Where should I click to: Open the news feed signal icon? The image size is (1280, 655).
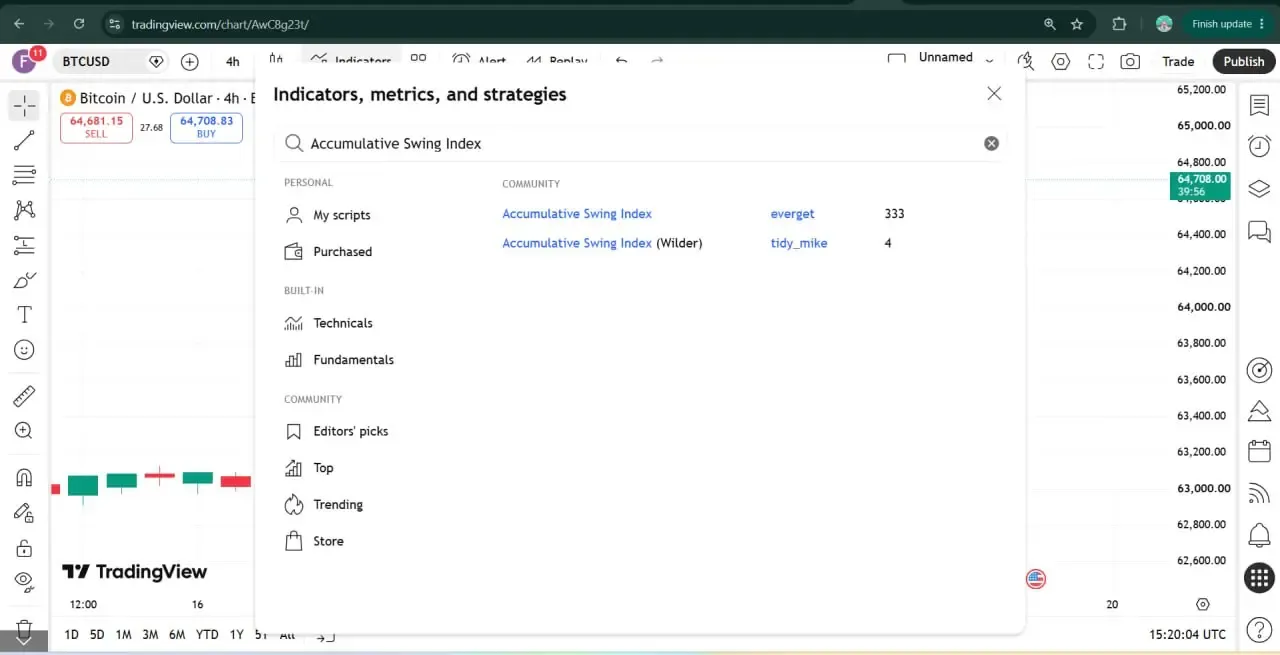[1259, 492]
